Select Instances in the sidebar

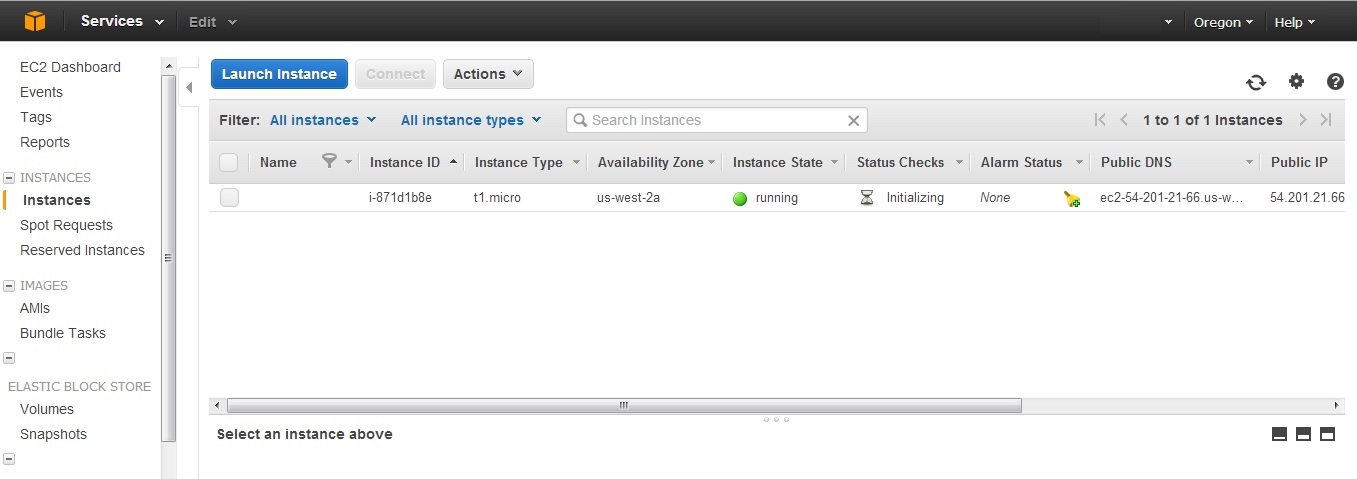pos(57,200)
